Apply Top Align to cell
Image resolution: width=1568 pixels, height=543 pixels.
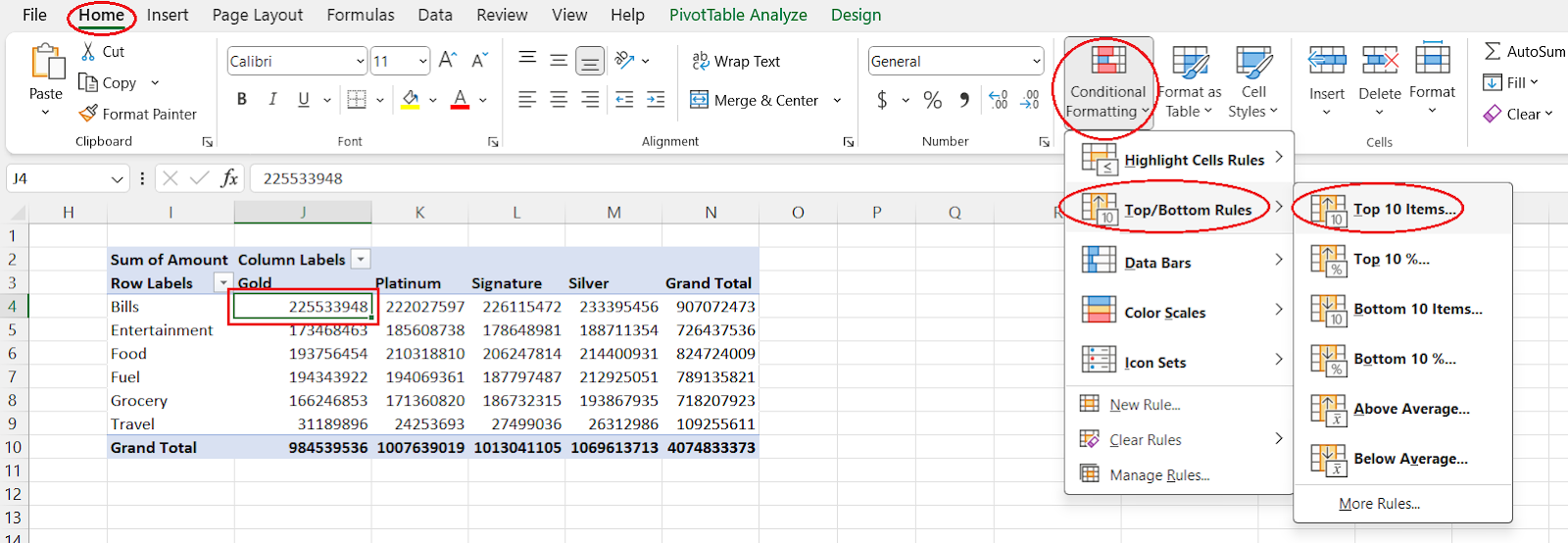tap(527, 61)
